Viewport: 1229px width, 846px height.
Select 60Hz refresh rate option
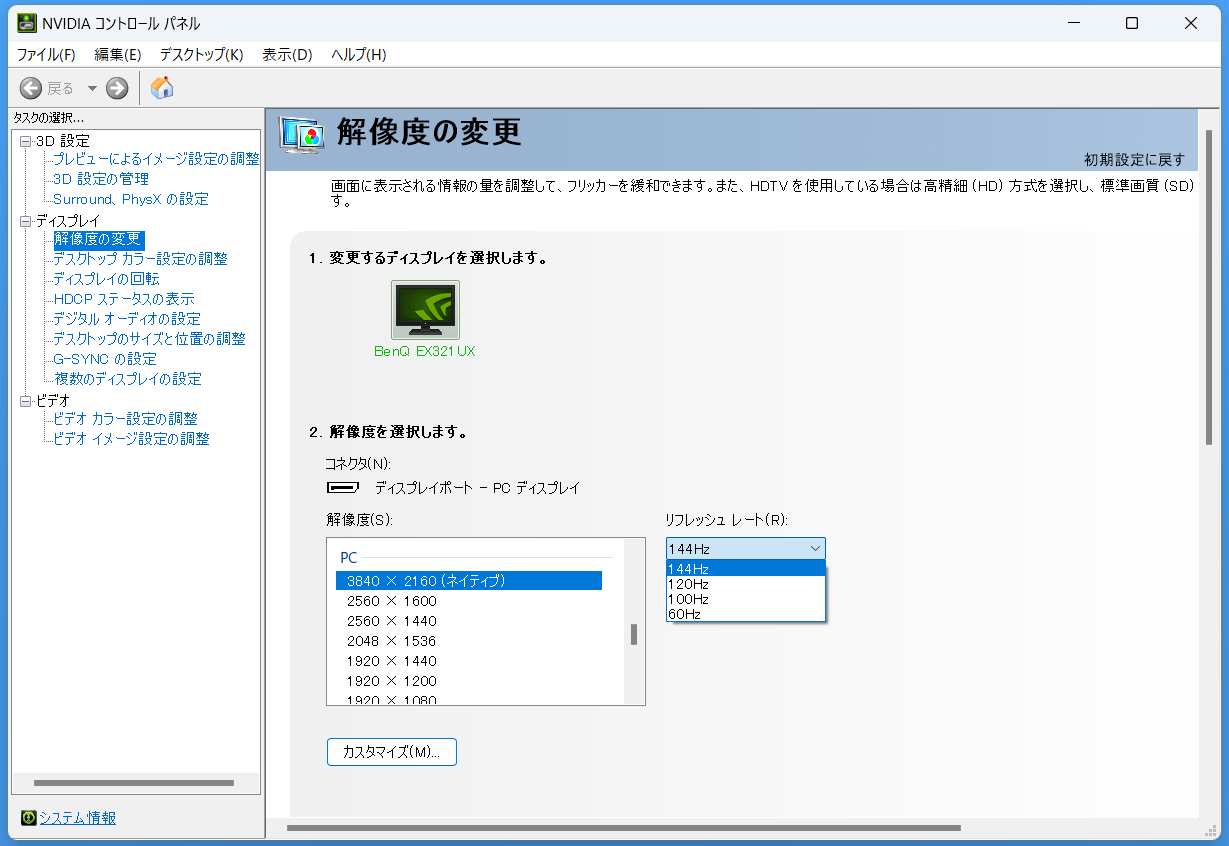685,614
